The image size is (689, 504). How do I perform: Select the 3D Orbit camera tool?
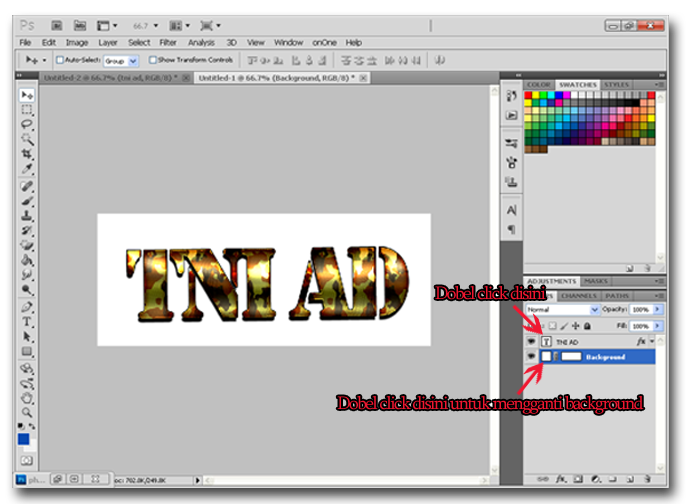click(27, 384)
